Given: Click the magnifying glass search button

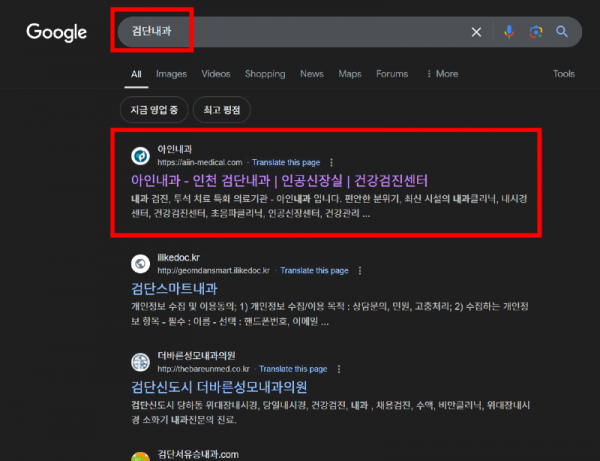Looking at the screenshot, I should [562, 32].
